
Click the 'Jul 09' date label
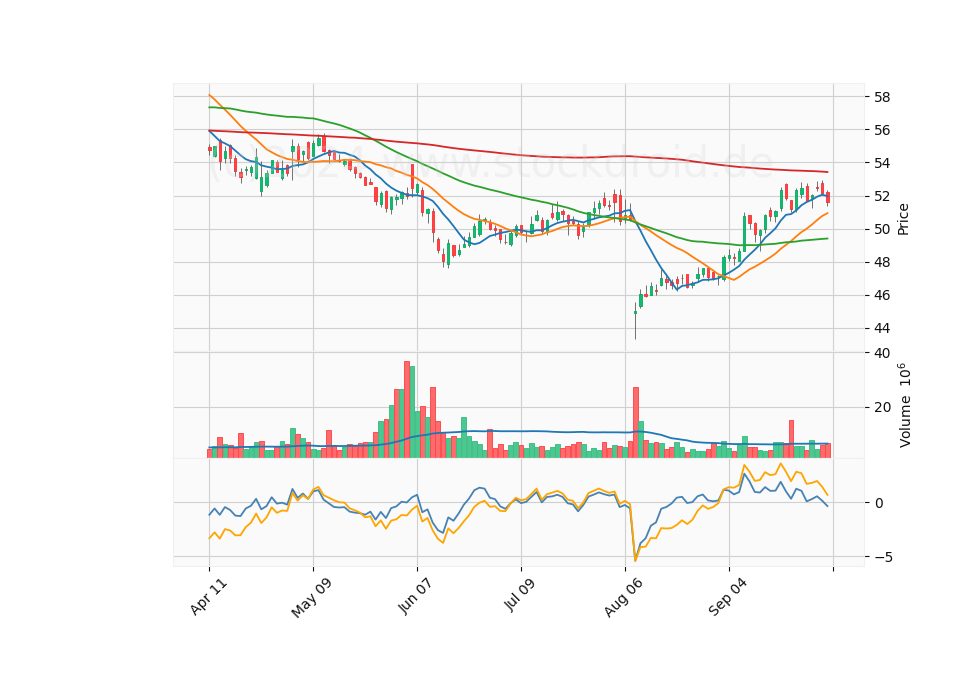point(520,595)
